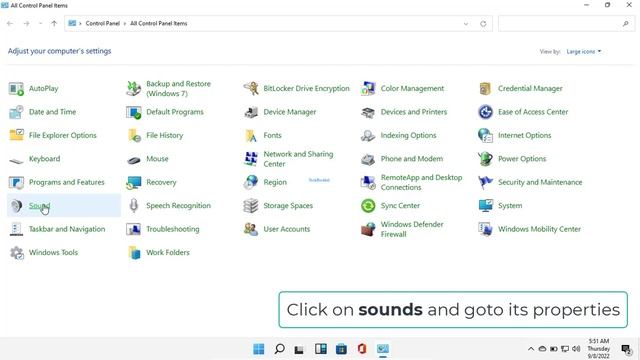
Task: Click the volume tray icon
Action: 576,349
